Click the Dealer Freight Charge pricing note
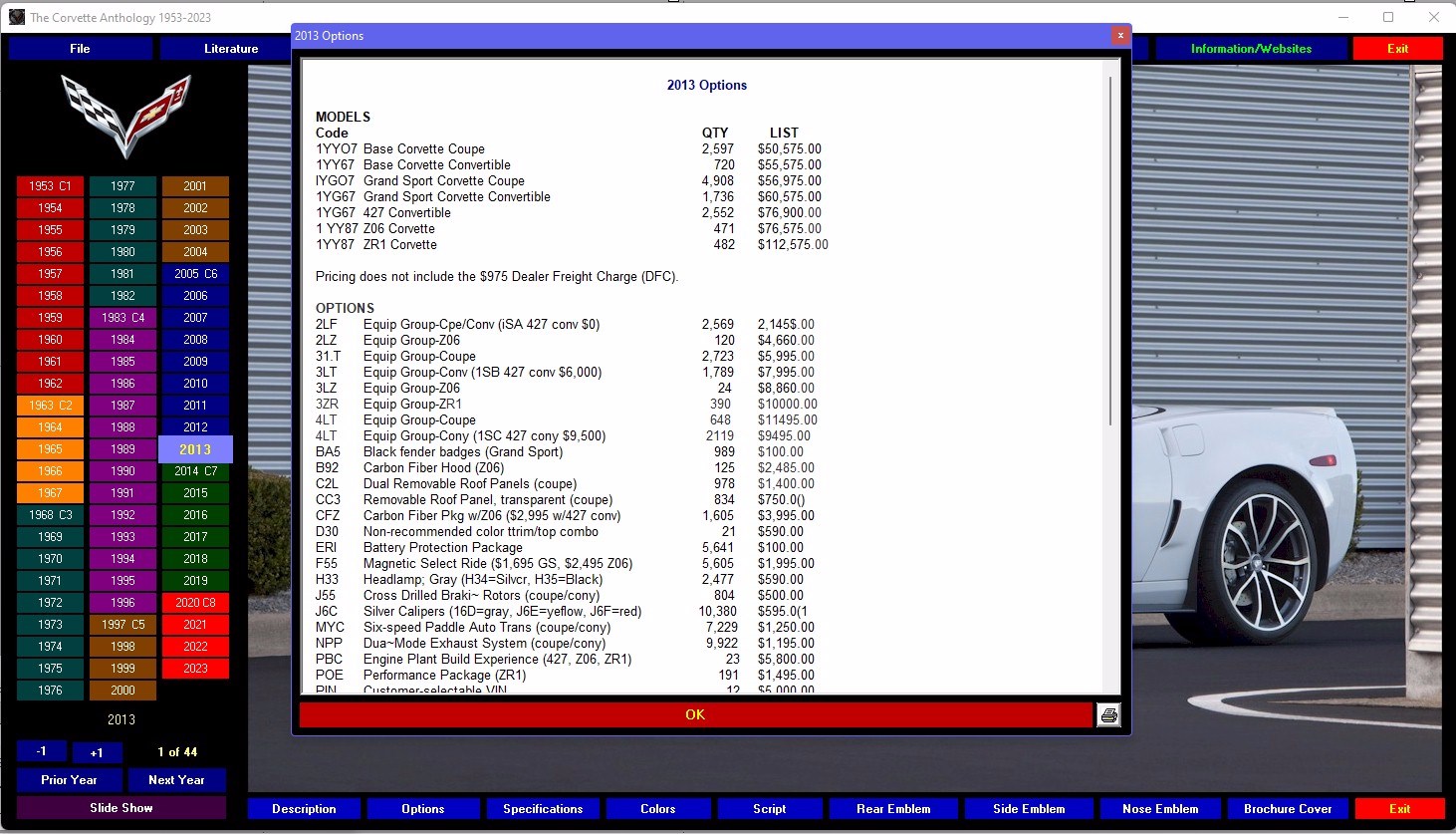1456x834 pixels. pyautogui.click(x=497, y=277)
